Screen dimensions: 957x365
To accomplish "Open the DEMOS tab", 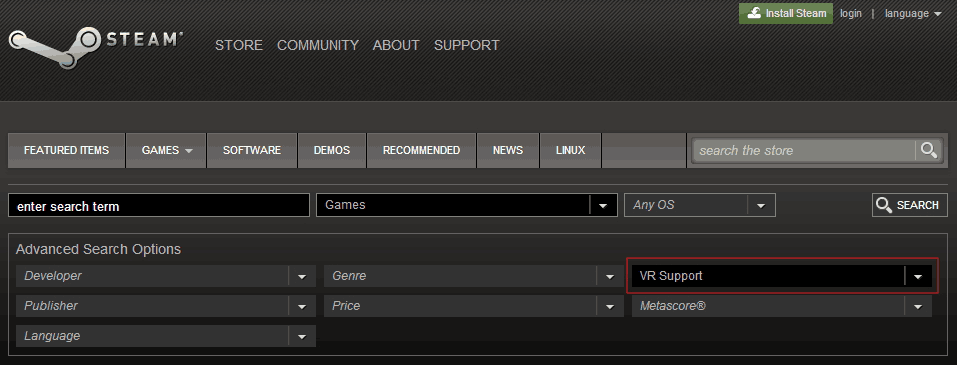I will 332,150.
